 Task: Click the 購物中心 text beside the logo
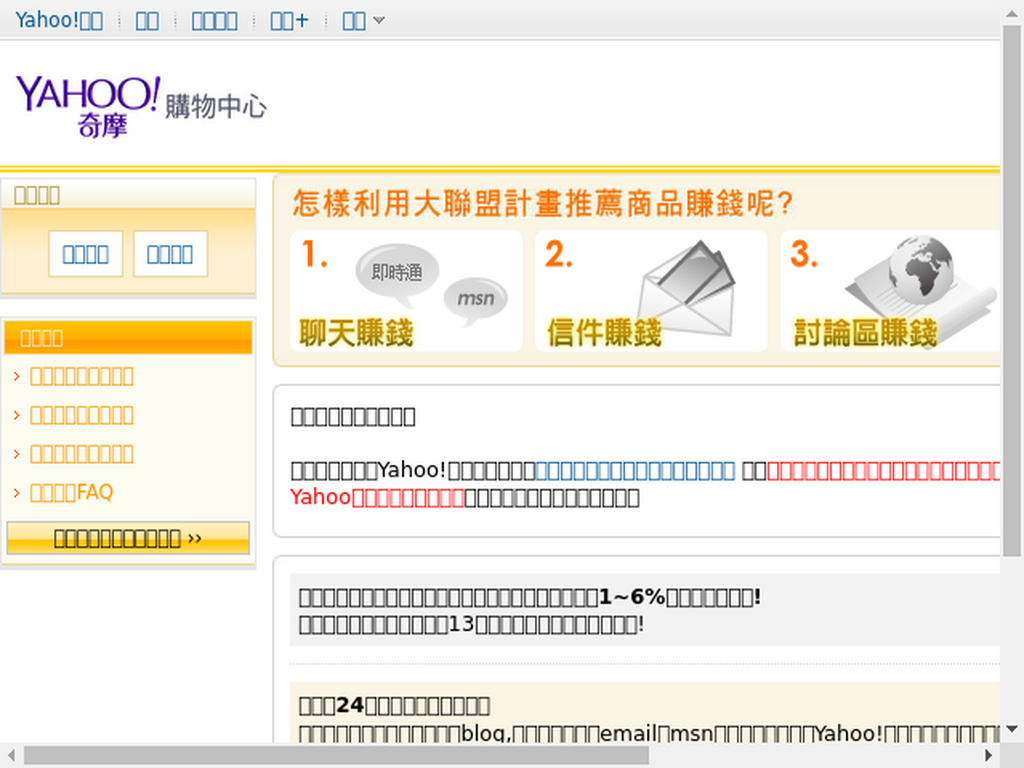(216, 106)
